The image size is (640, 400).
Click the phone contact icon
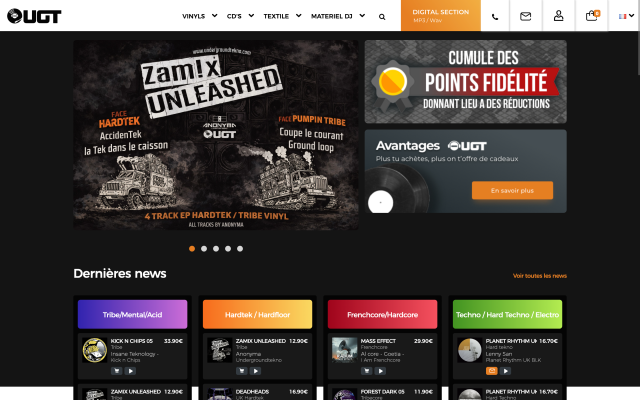(495, 17)
